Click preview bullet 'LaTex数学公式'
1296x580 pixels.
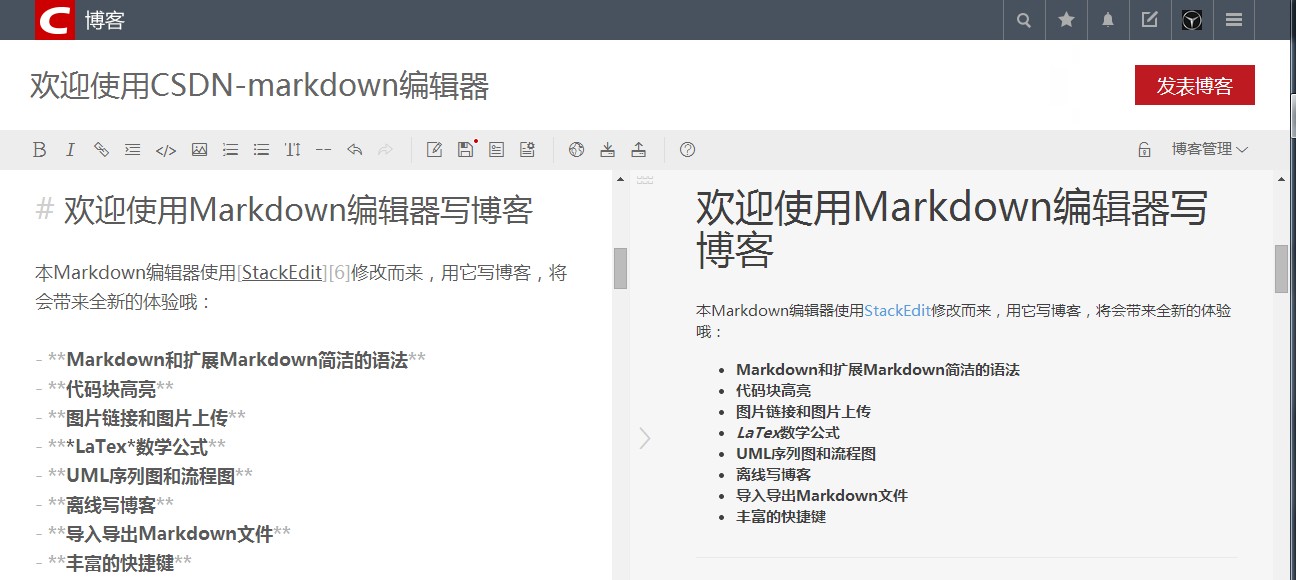click(x=788, y=433)
